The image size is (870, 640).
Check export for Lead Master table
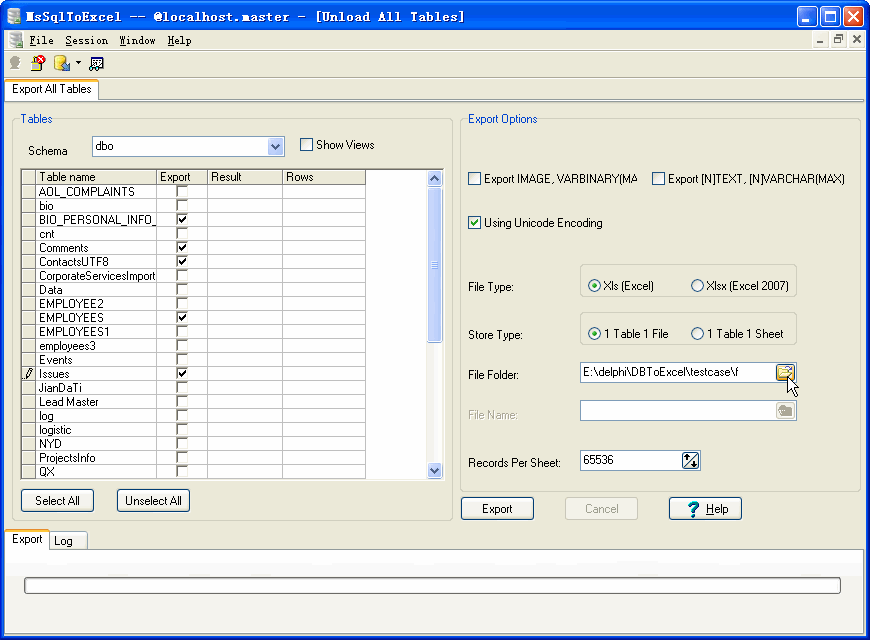(x=181, y=401)
